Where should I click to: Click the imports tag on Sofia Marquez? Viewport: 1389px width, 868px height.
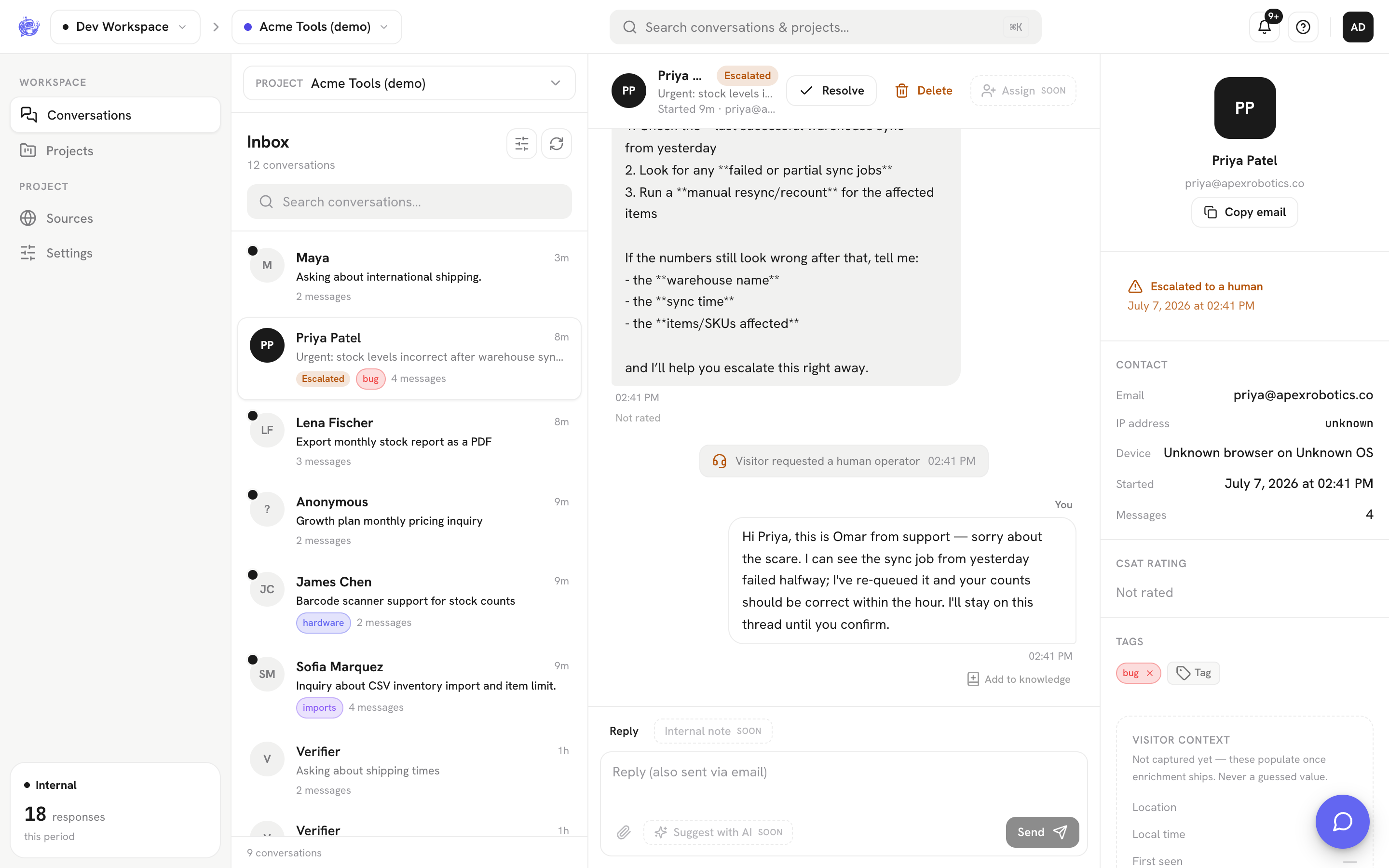(319, 708)
